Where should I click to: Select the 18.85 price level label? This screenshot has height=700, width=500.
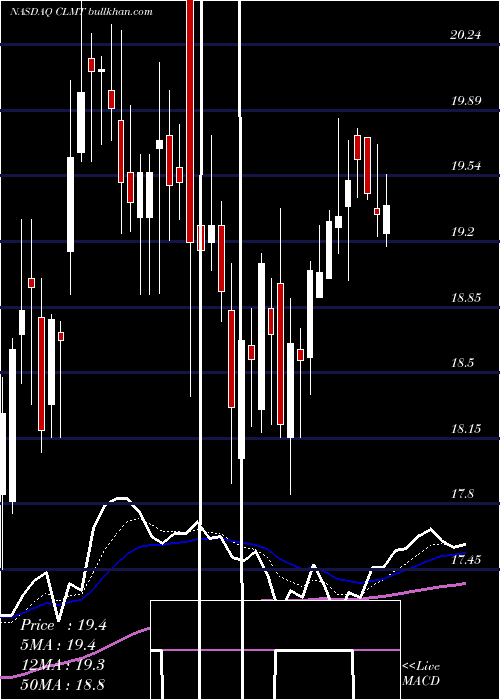pyautogui.click(x=466, y=297)
